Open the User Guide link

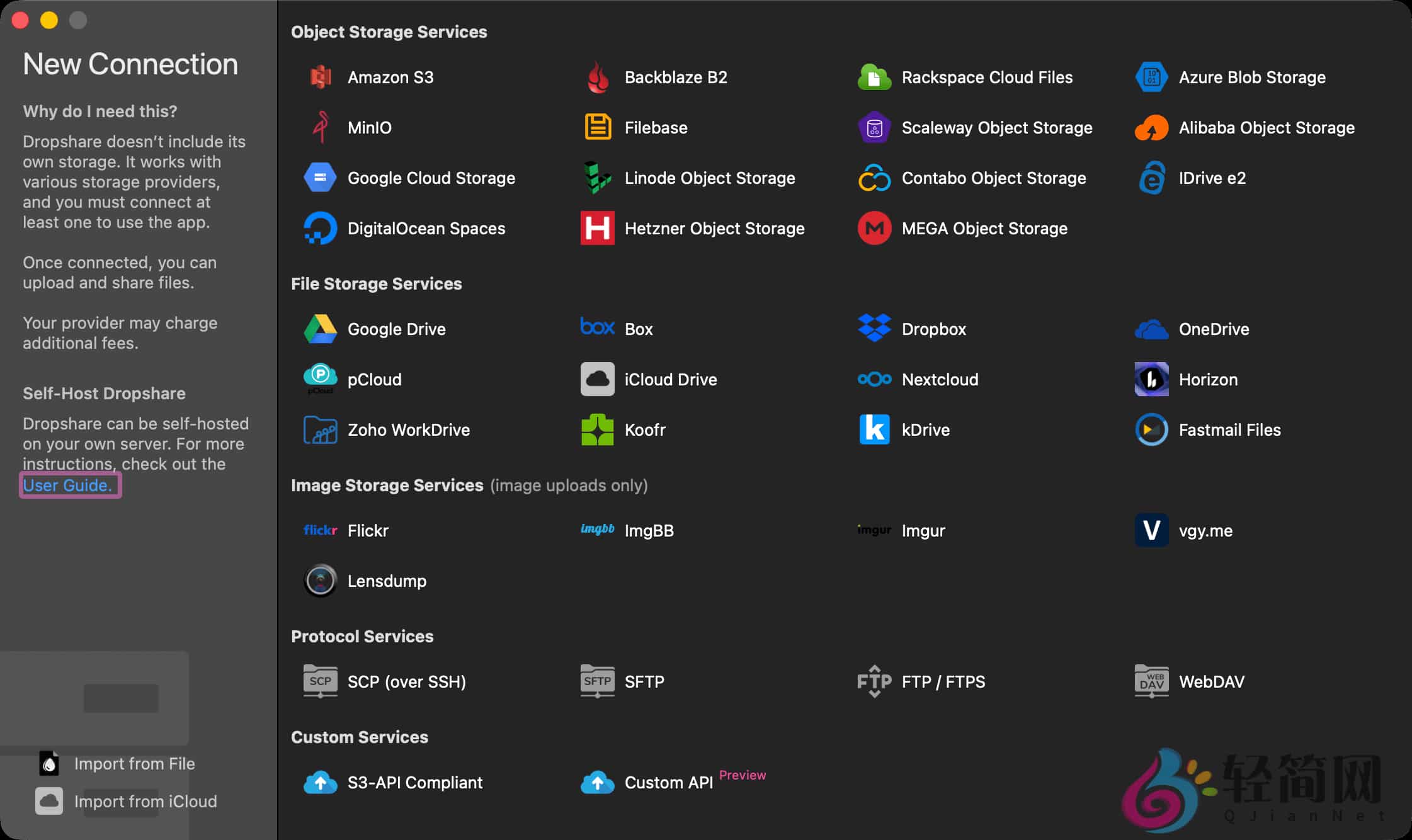(67, 485)
